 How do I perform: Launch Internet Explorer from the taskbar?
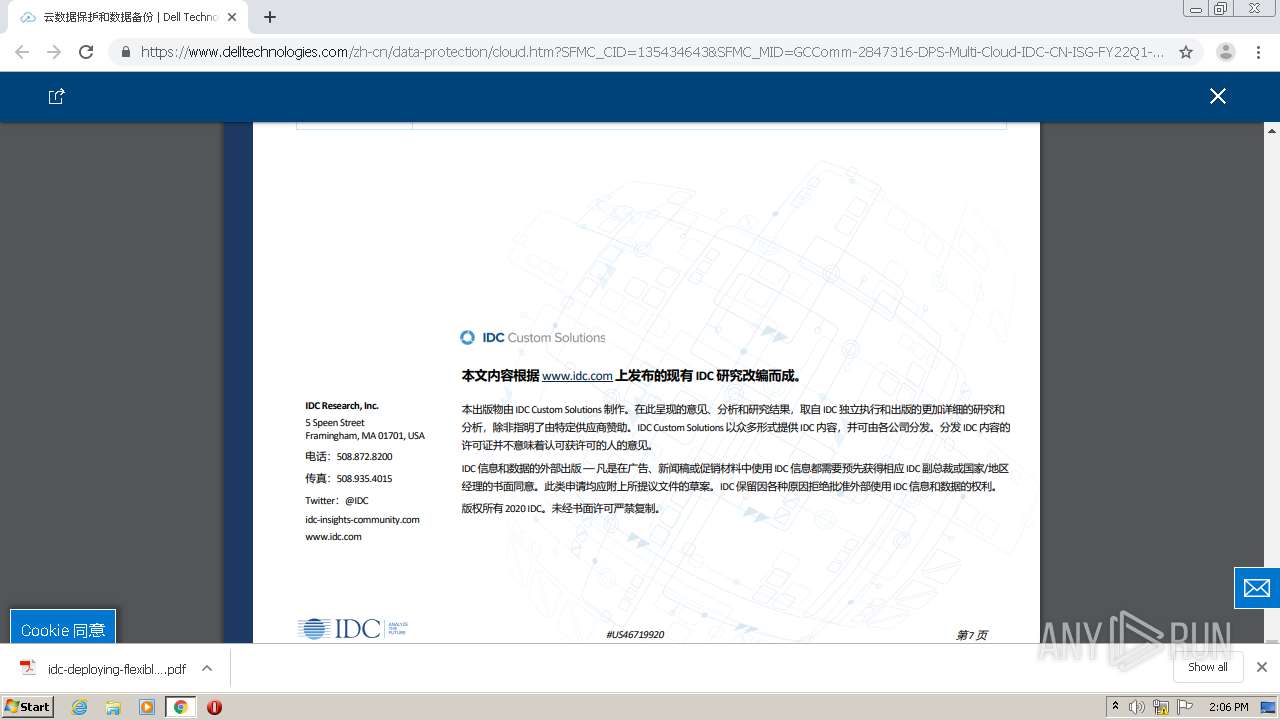click(x=80, y=707)
